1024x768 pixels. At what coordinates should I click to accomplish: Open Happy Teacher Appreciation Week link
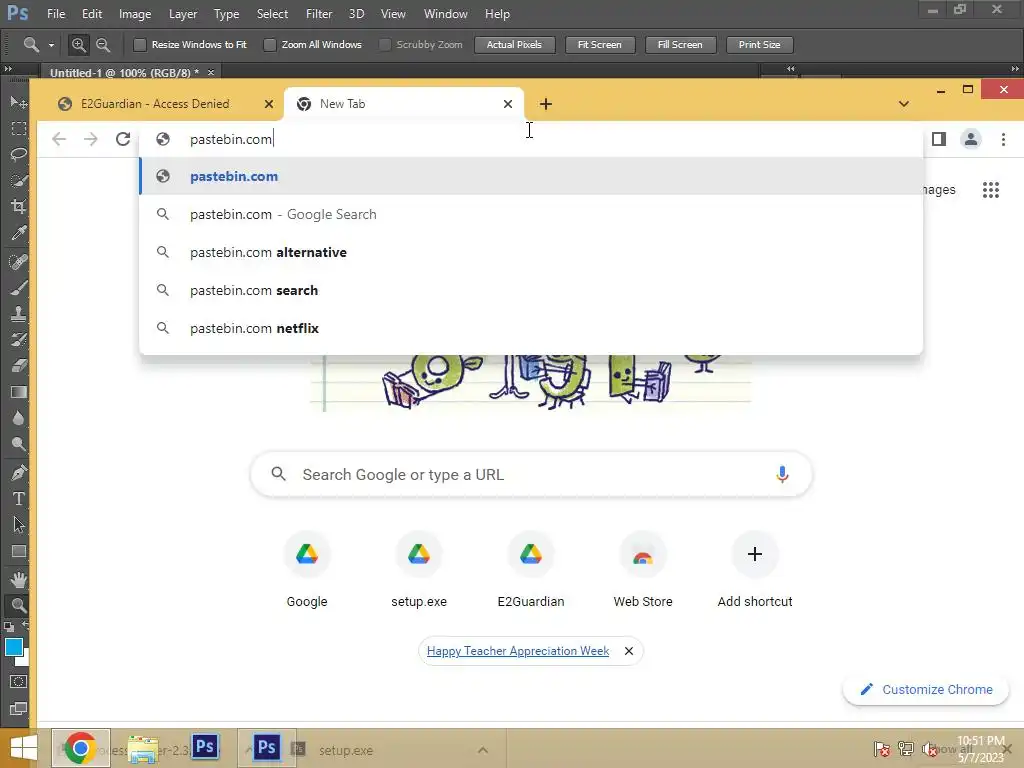[517, 651]
